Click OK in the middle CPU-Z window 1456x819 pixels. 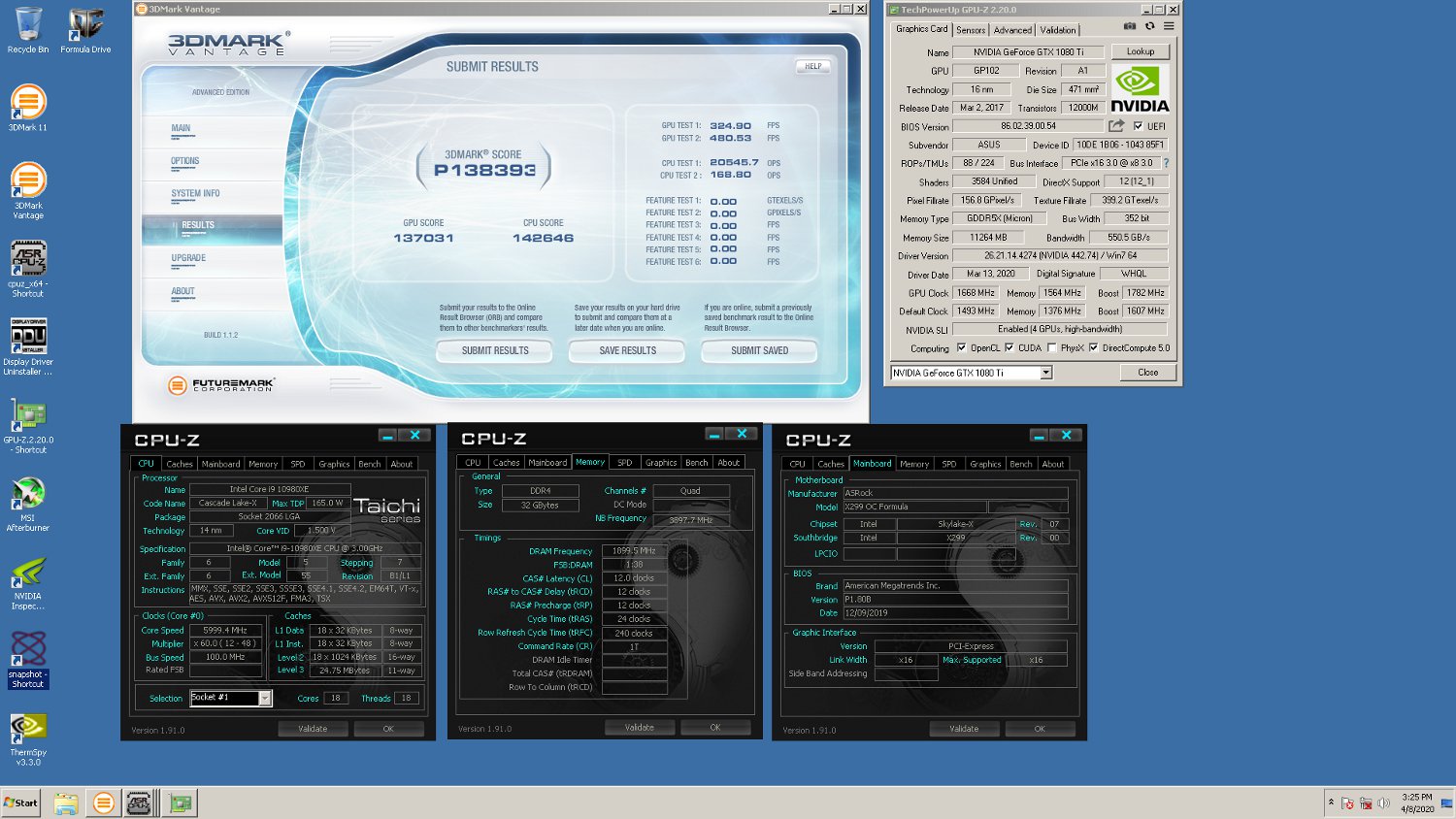tap(715, 728)
